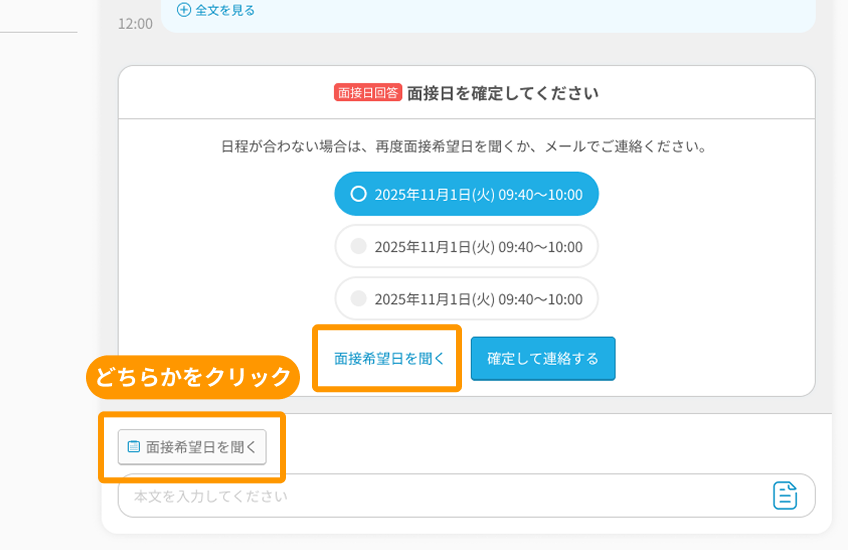Select the second interview date option

466,247
